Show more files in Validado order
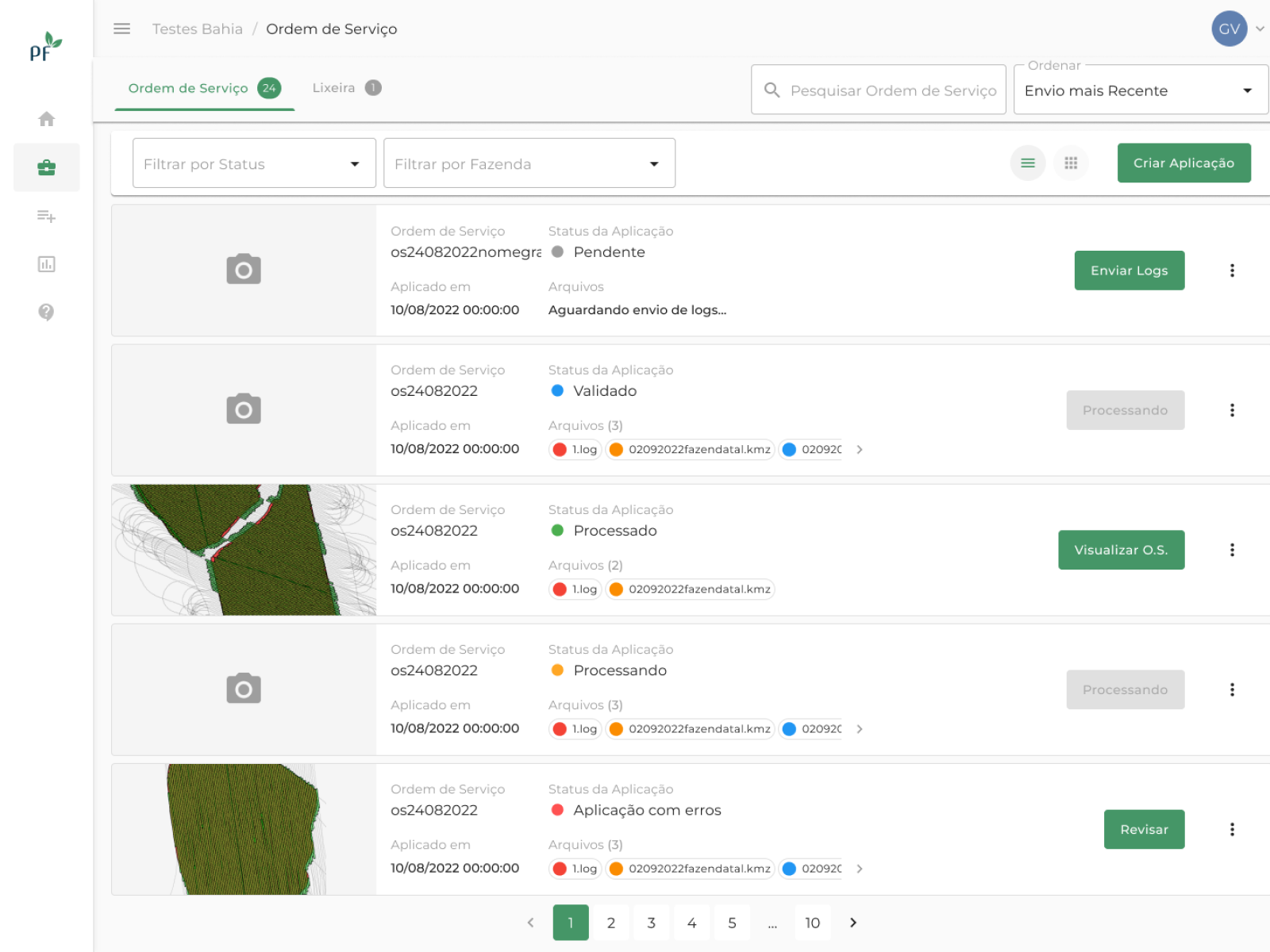The width and height of the screenshot is (1270, 952). (859, 450)
